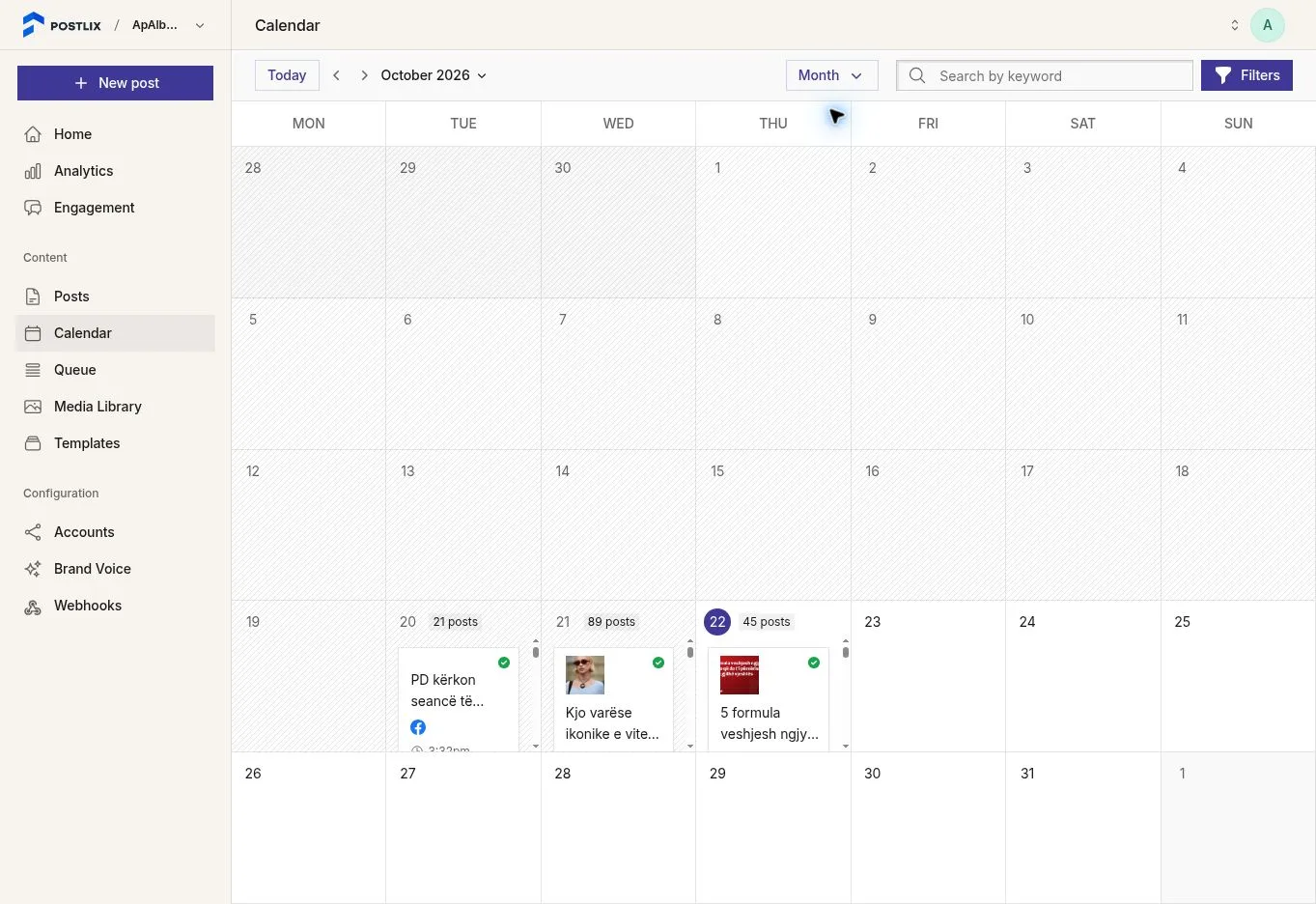Click the Posts document icon
Viewport: 1316px width, 904px height.
(33, 297)
